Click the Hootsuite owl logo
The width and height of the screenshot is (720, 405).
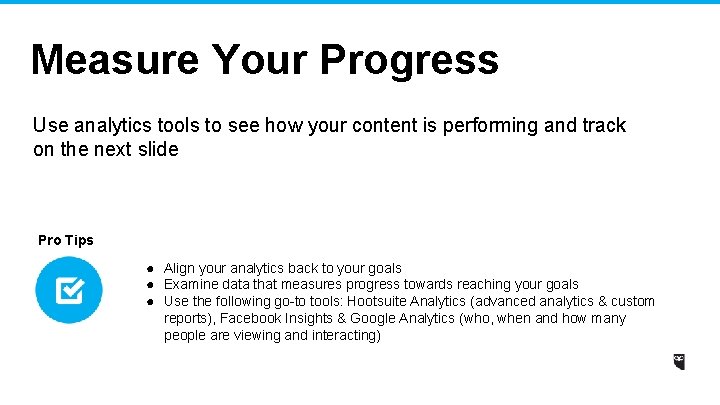click(681, 363)
